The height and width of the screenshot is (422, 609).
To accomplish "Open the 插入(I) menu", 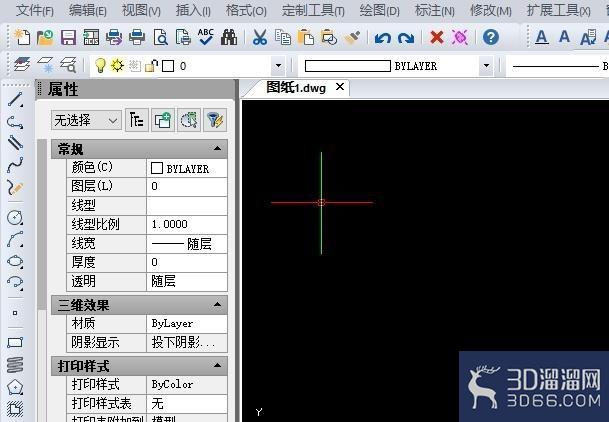I will [x=193, y=10].
